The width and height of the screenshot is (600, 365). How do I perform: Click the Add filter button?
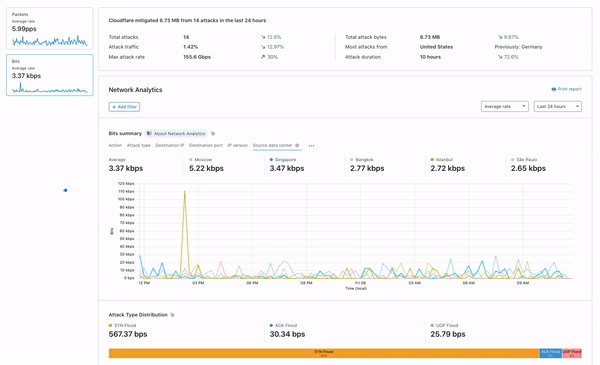(124, 107)
